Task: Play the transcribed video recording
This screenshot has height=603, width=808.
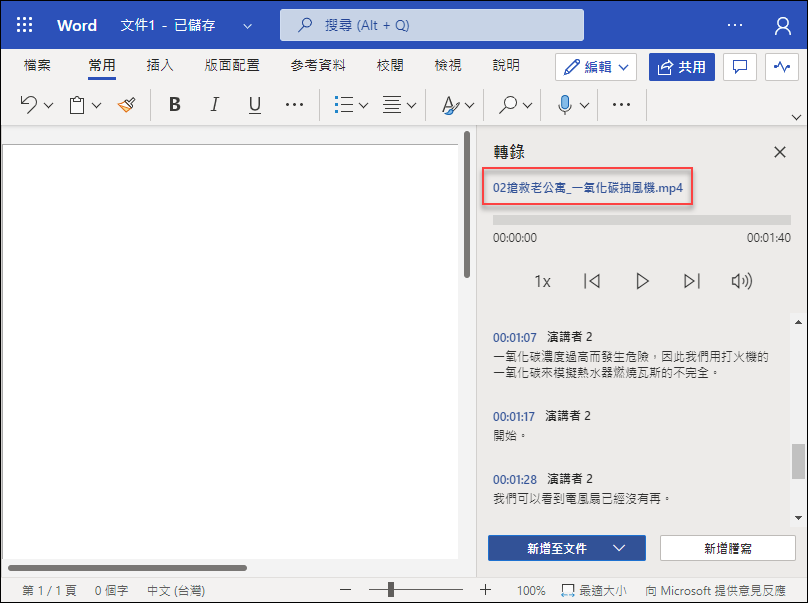Action: click(642, 281)
